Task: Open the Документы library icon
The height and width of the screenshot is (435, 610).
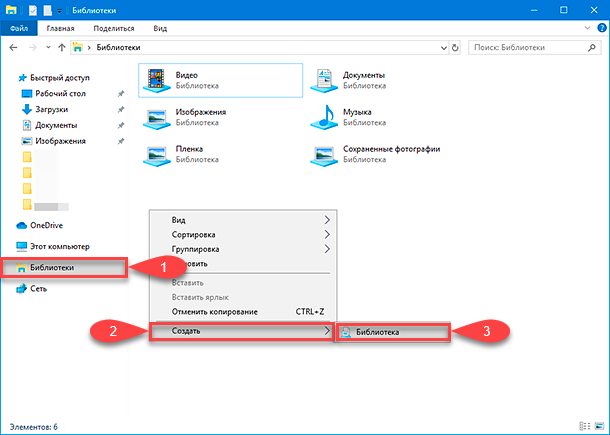Action: coord(324,81)
